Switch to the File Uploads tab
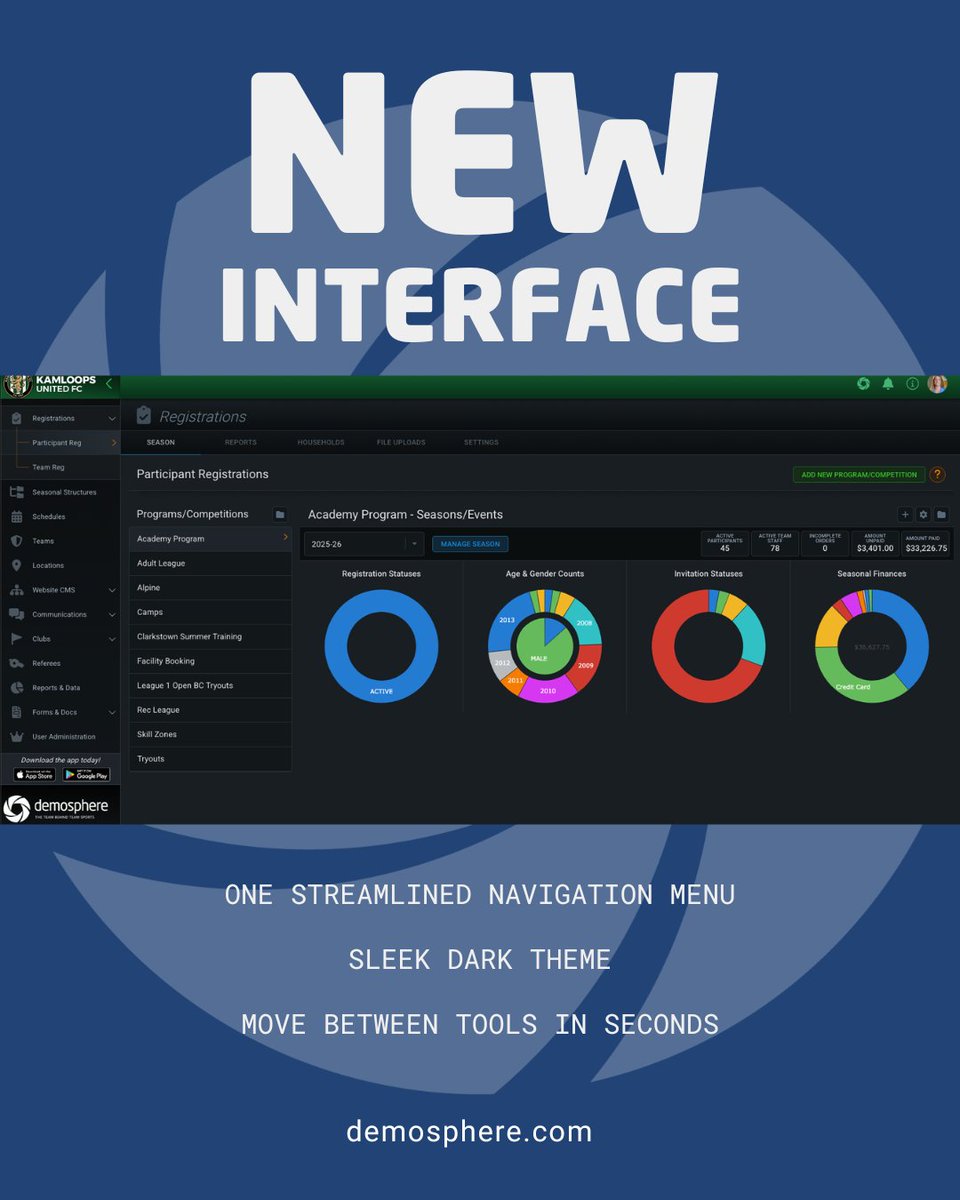The width and height of the screenshot is (960, 1200). (x=401, y=442)
